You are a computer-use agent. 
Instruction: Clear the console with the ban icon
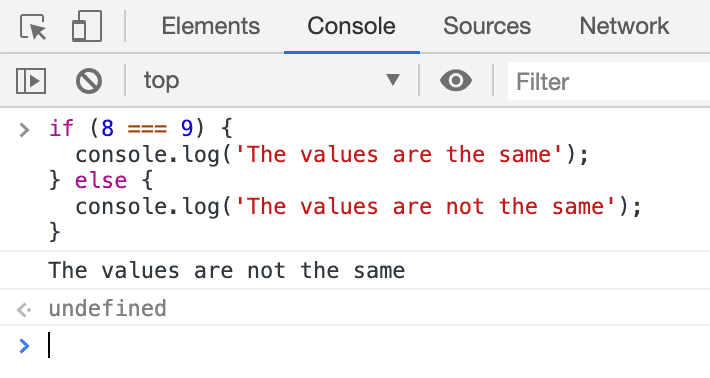89,81
